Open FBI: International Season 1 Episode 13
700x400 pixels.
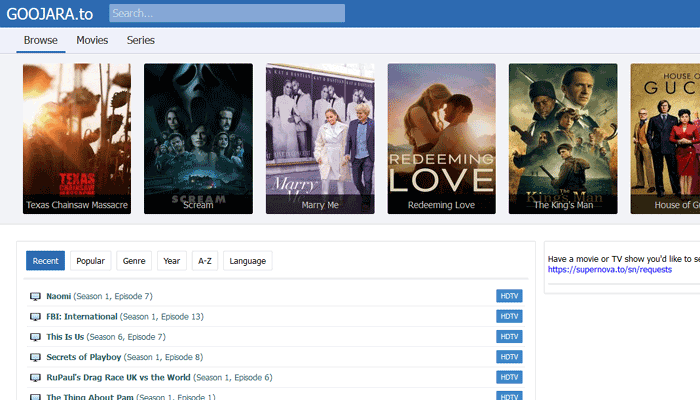(x=125, y=317)
